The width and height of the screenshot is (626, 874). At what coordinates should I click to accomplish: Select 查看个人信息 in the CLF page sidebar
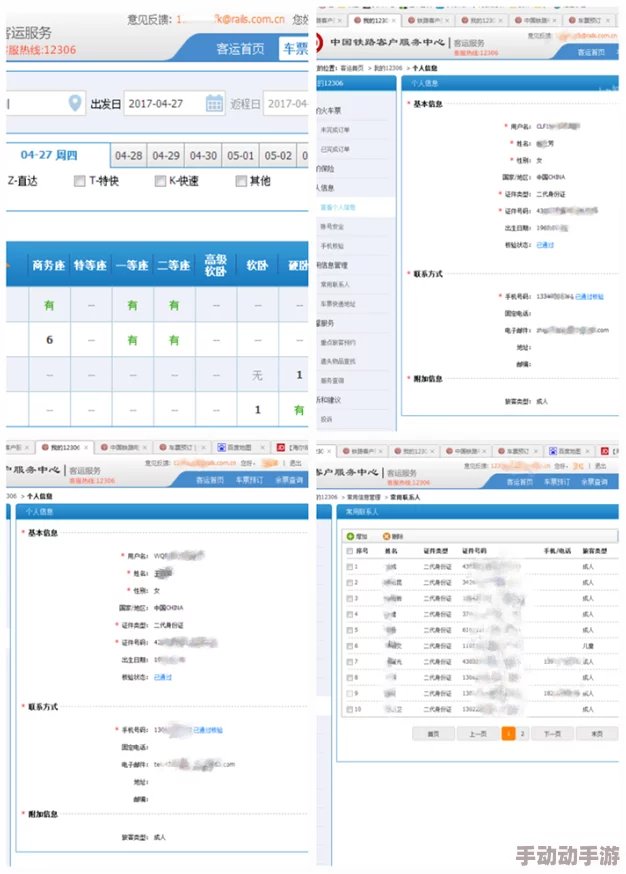click(x=338, y=207)
